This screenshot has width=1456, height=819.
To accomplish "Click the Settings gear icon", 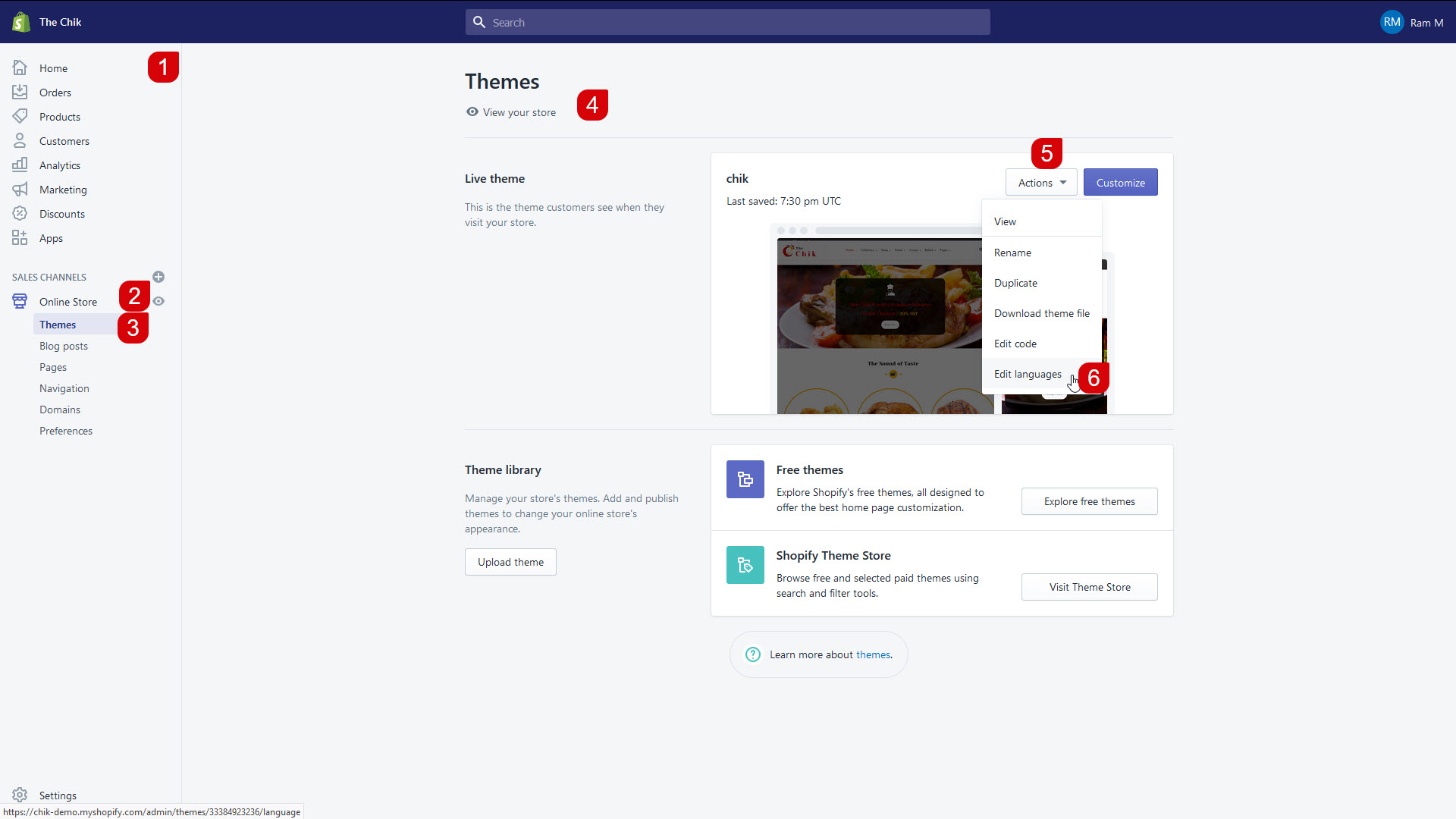I will 20,795.
